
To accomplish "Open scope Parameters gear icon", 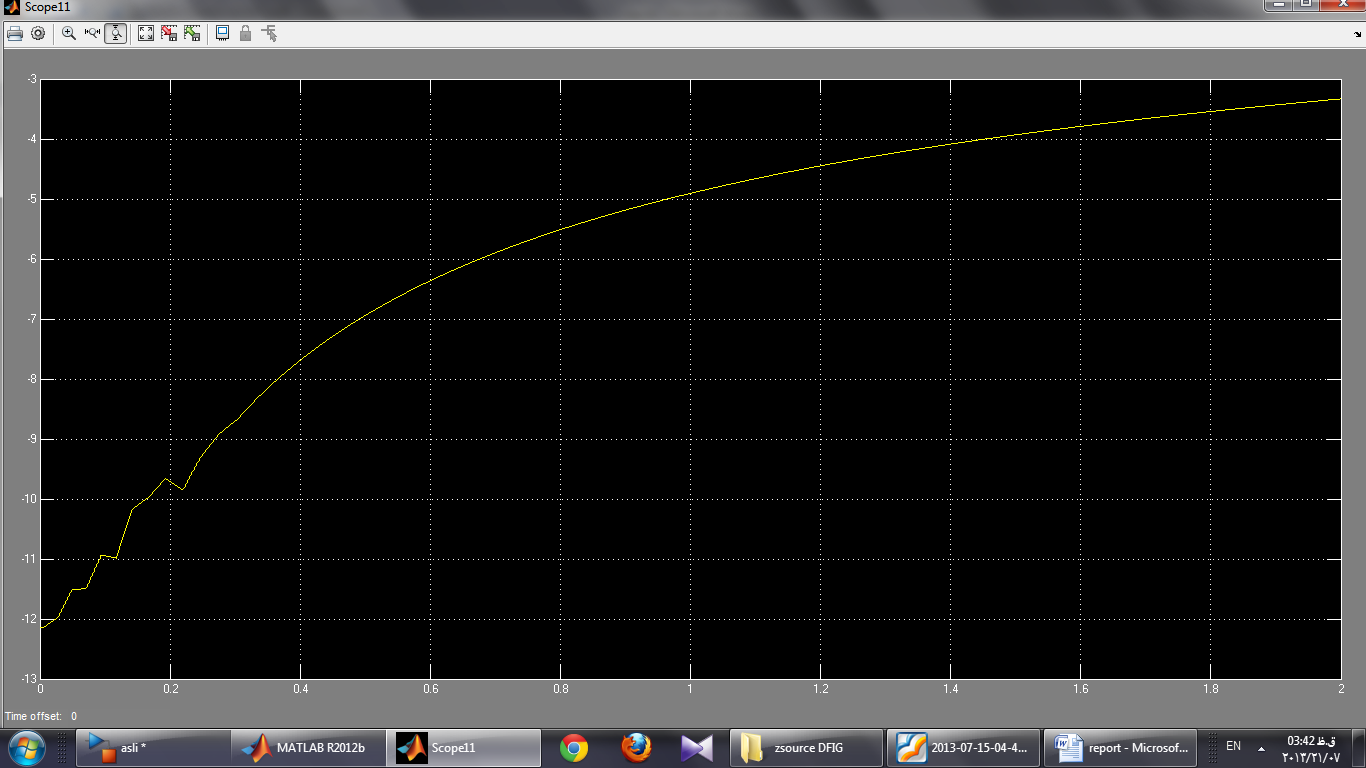I will point(38,33).
